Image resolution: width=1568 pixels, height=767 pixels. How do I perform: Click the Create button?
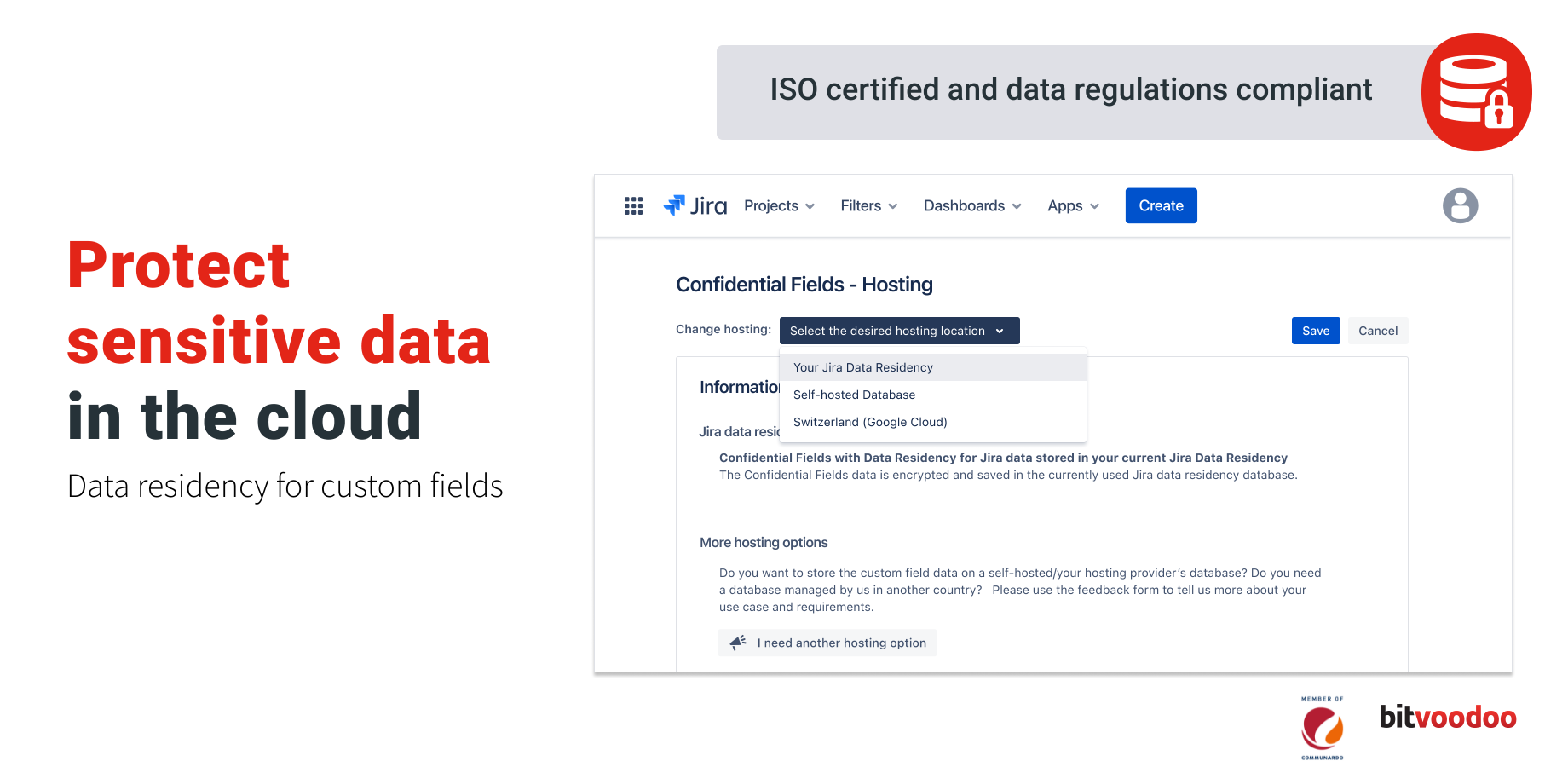[x=1161, y=205]
